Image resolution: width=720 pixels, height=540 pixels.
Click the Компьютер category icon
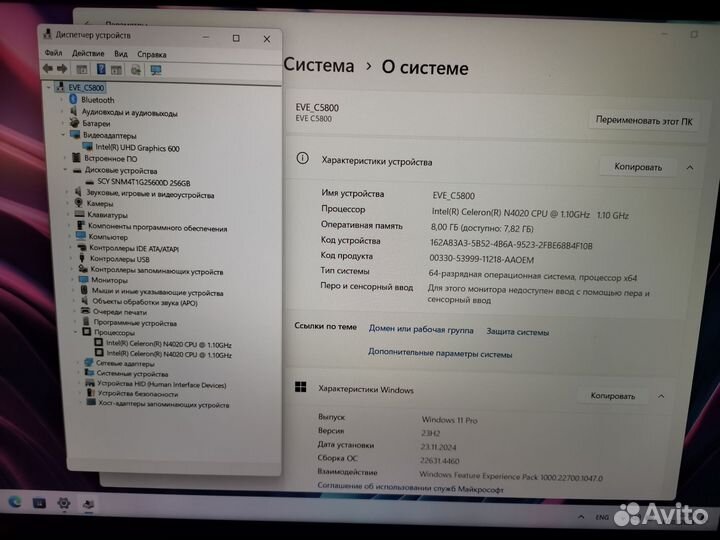81,236
